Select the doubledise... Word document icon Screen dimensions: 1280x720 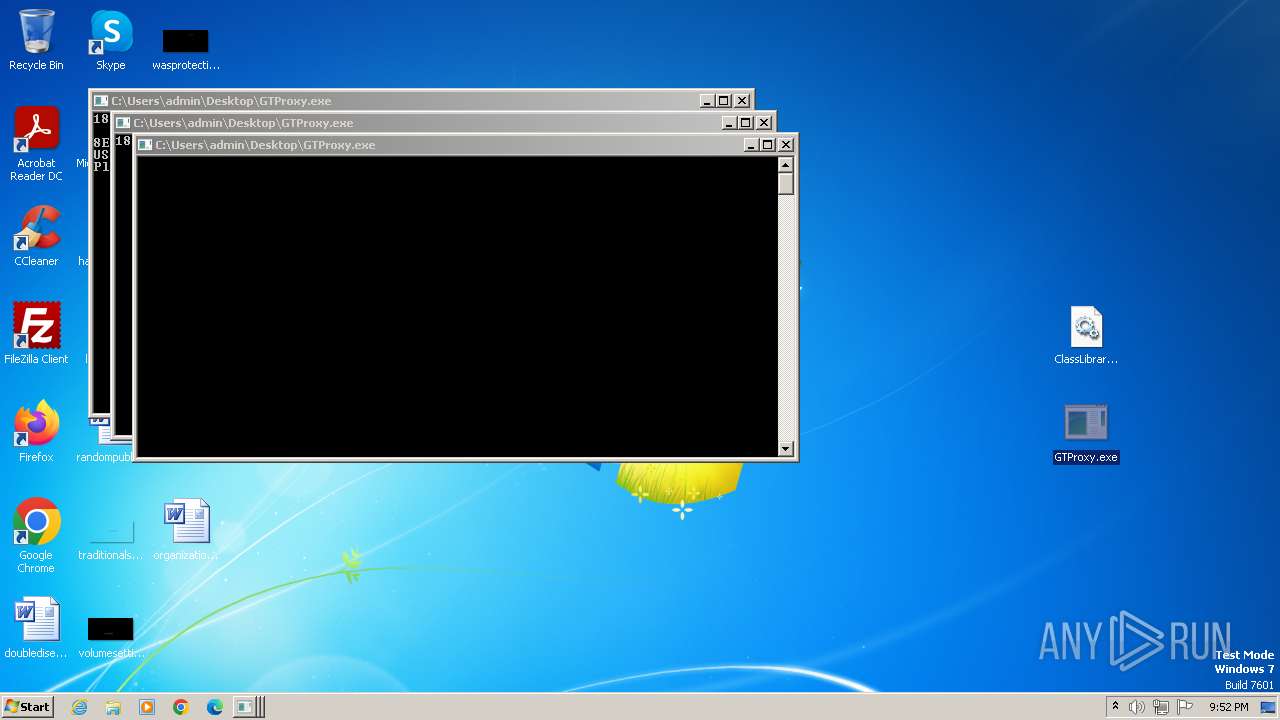(36, 628)
